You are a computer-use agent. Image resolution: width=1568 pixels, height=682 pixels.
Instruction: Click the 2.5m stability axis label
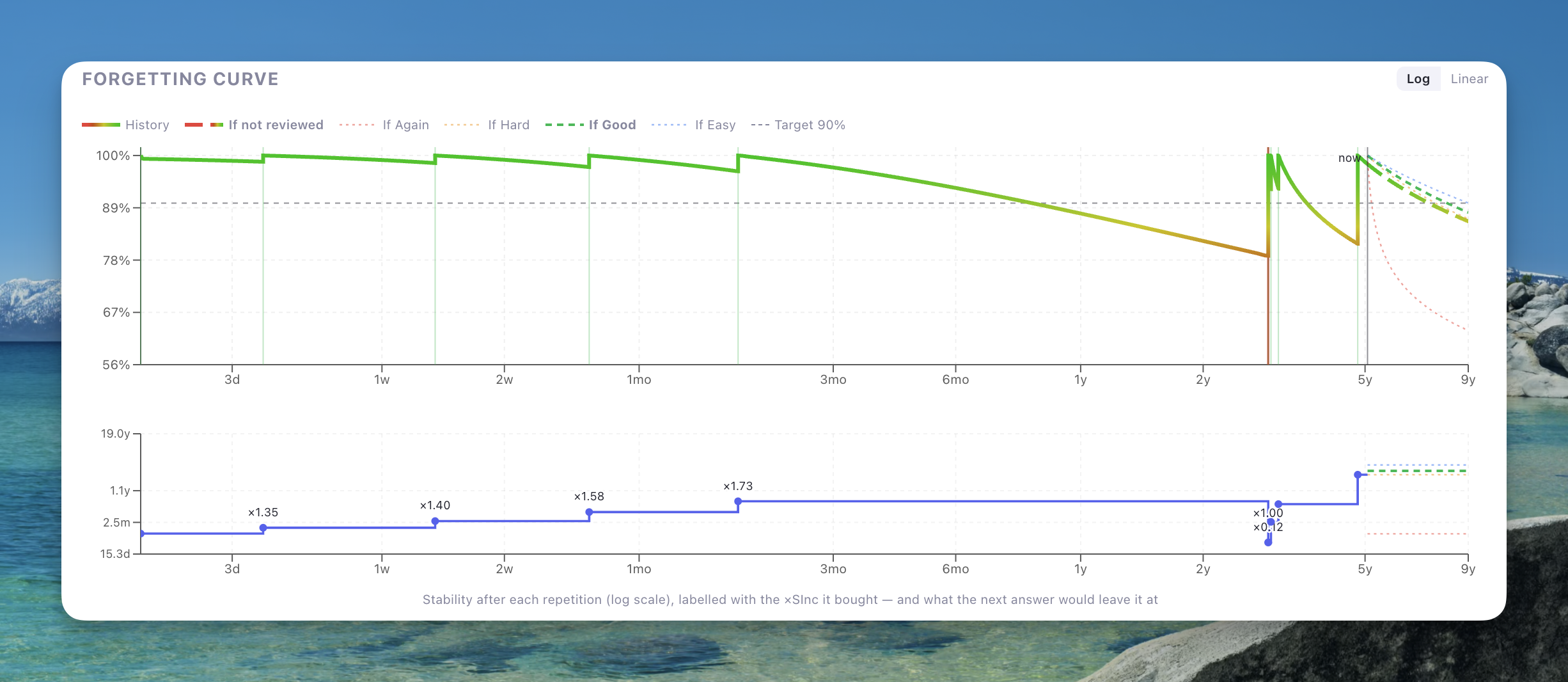point(117,523)
